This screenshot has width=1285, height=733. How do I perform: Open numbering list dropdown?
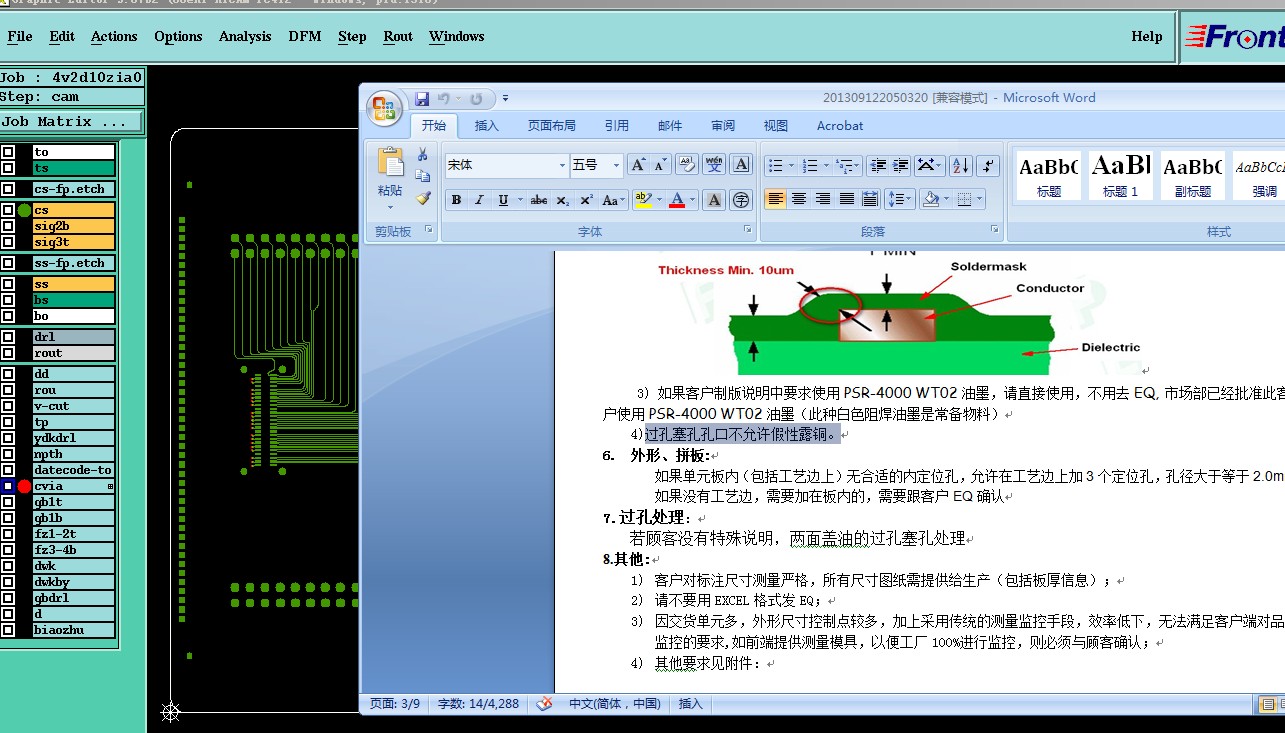tap(826, 165)
